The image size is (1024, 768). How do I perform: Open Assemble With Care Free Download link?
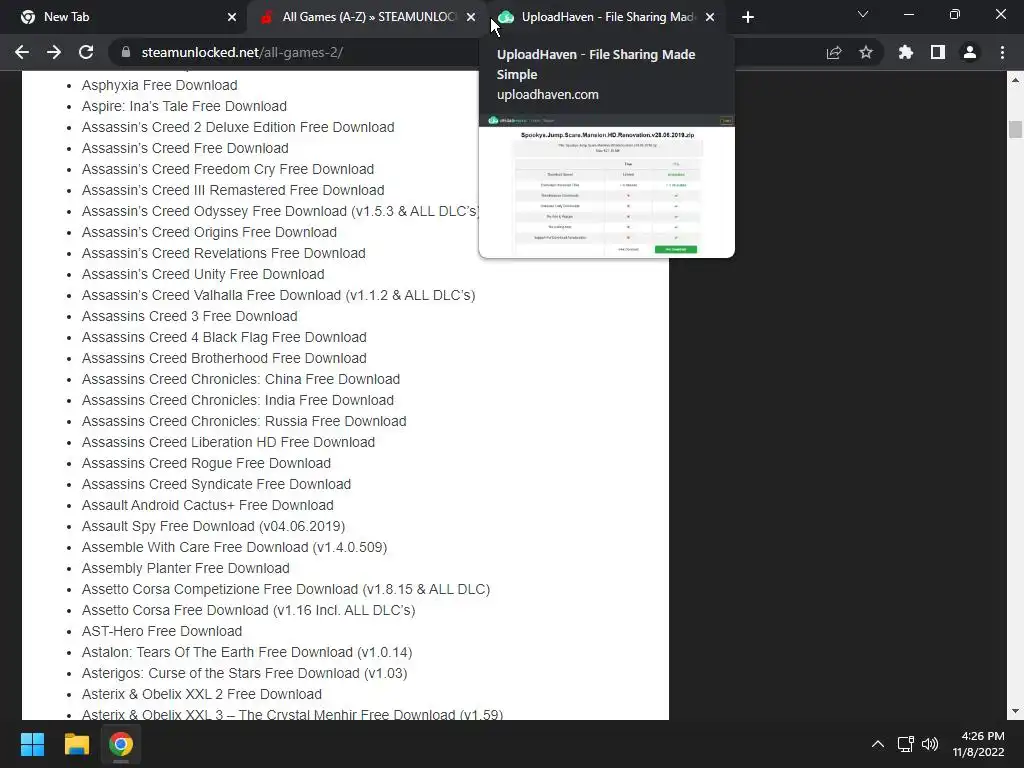click(x=234, y=547)
